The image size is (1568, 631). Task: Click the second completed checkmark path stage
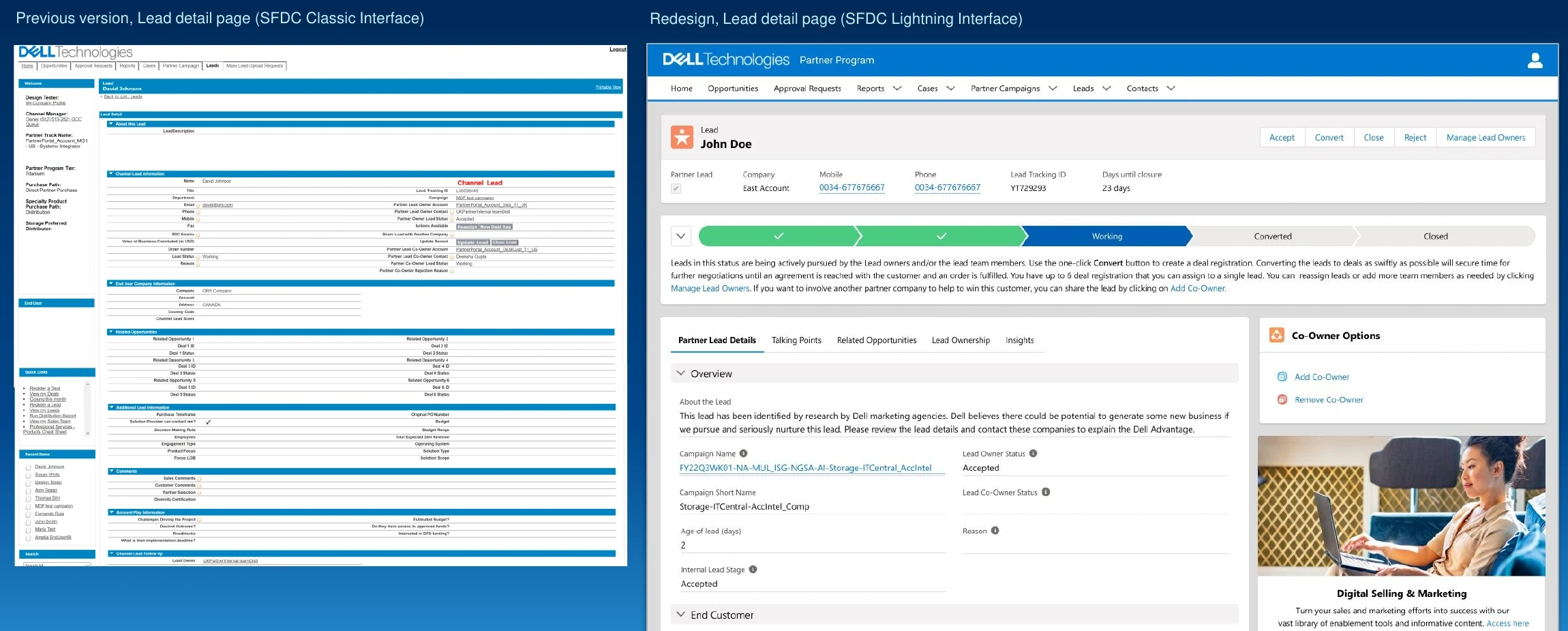coord(941,236)
